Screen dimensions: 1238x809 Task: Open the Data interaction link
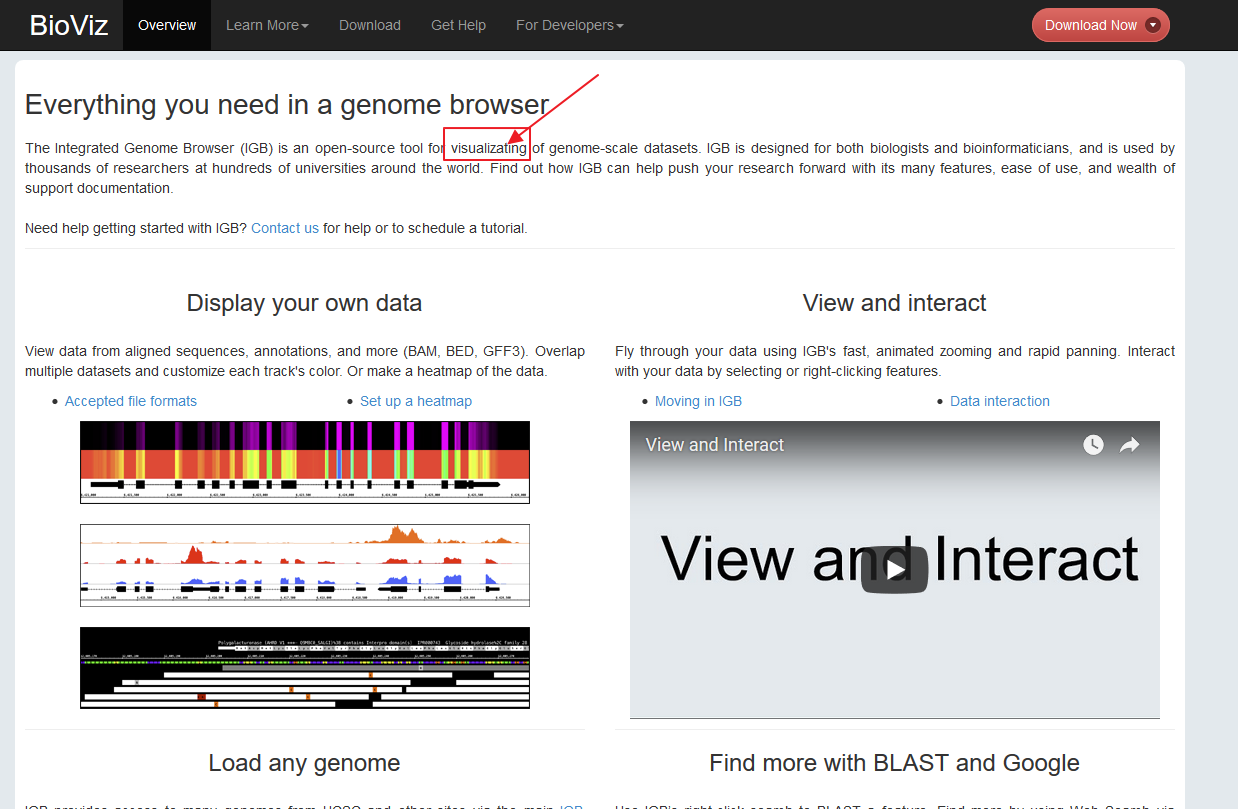[999, 401]
